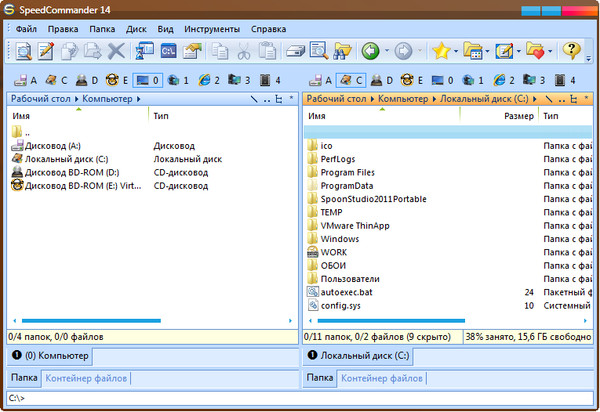Switch to Контейнер файлов tab in right panel
Screen dimensions: 600x412
point(383,378)
